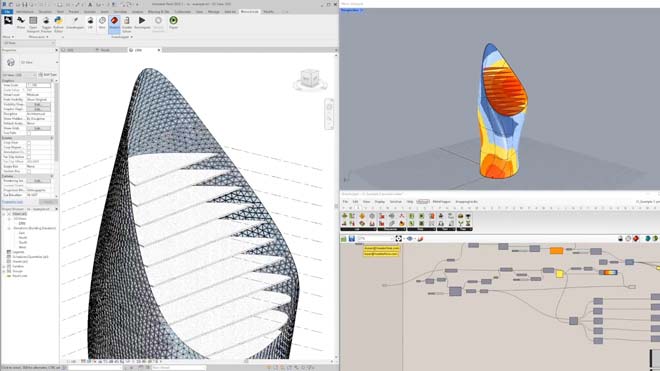Viewport: 660px width, 371px height.
Task: Click the Enable Solver icon
Action: pyautogui.click(x=127, y=23)
